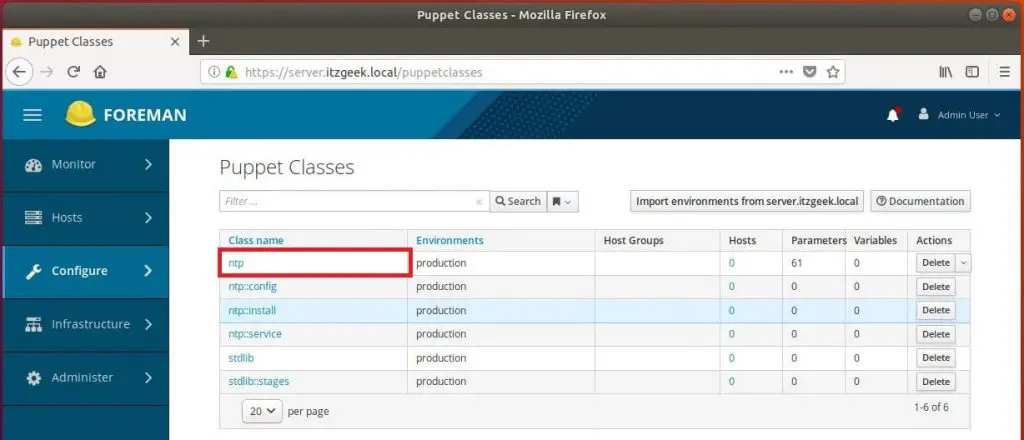Click the padlock security warning icon
The image size is (1024, 440).
pos(231,72)
